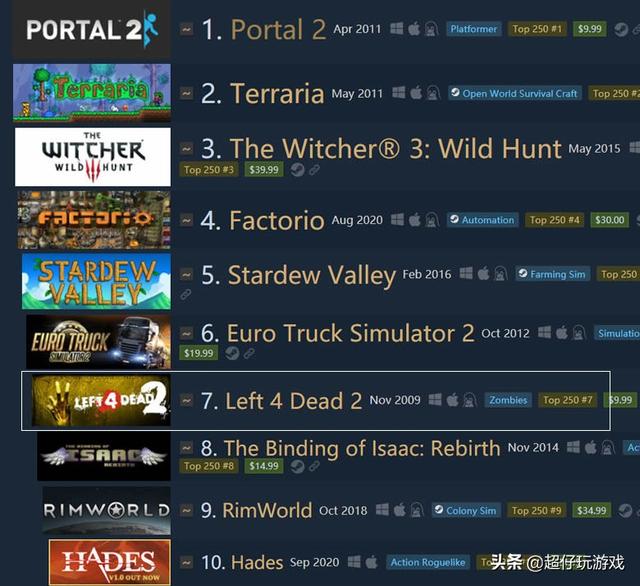Click the Windows platform icon beside Portal 2
Viewport: 640px width, 586px height.
(396, 29)
